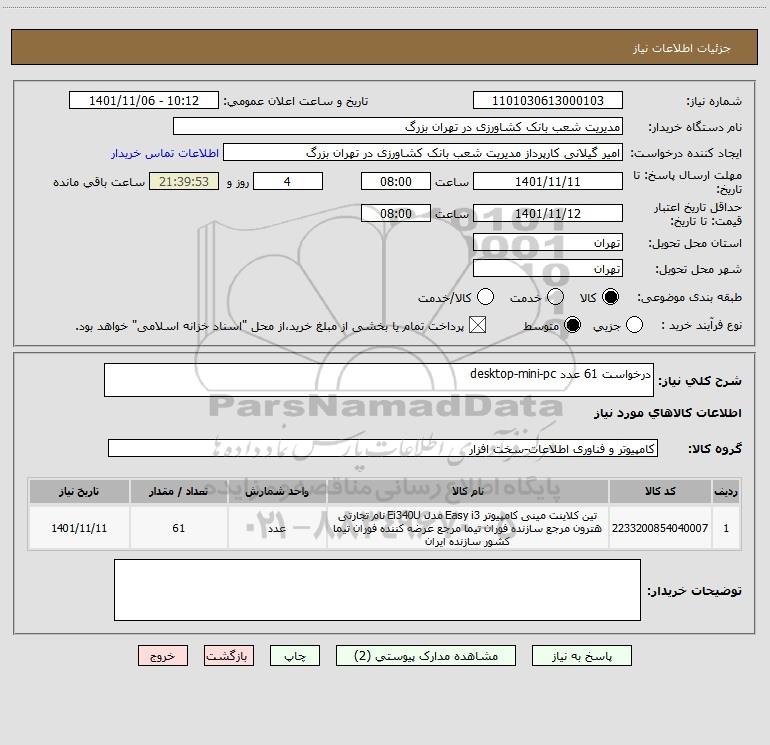Click the buyer organization name field
The height and width of the screenshot is (745, 770).
click(398, 127)
